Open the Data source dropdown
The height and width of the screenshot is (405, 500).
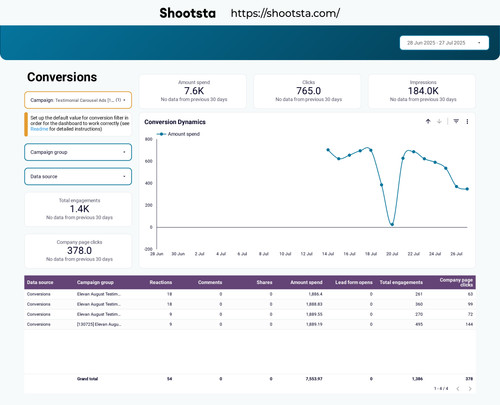(x=78, y=176)
